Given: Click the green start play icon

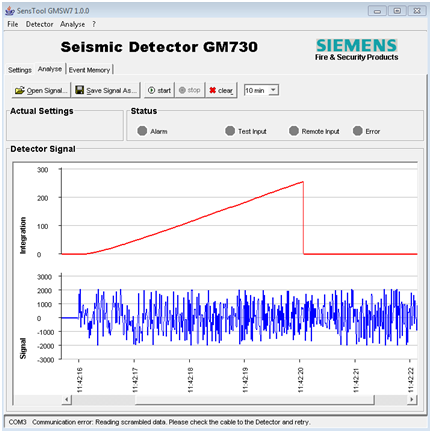Looking at the screenshot, I should point(151,90).
